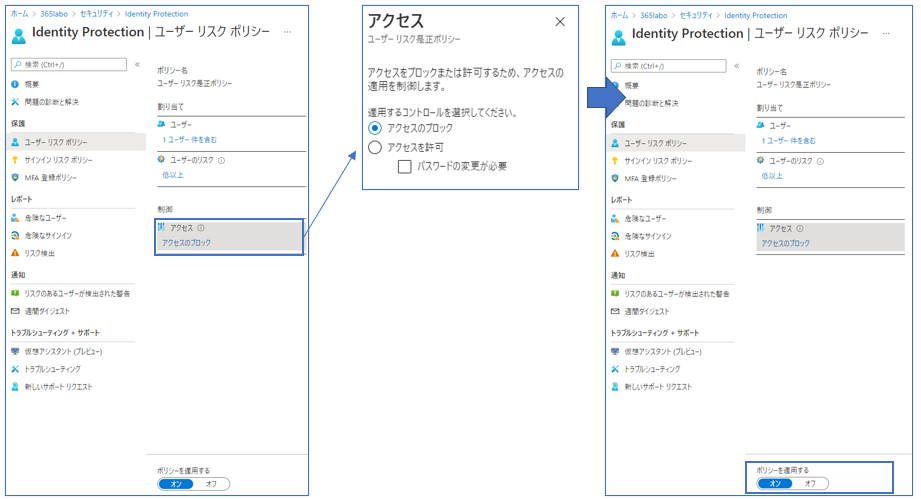The width and height of the screenshot is (921, 499).
Task: Click 危険なユーザー icon in right window
Action: point(615,218)
